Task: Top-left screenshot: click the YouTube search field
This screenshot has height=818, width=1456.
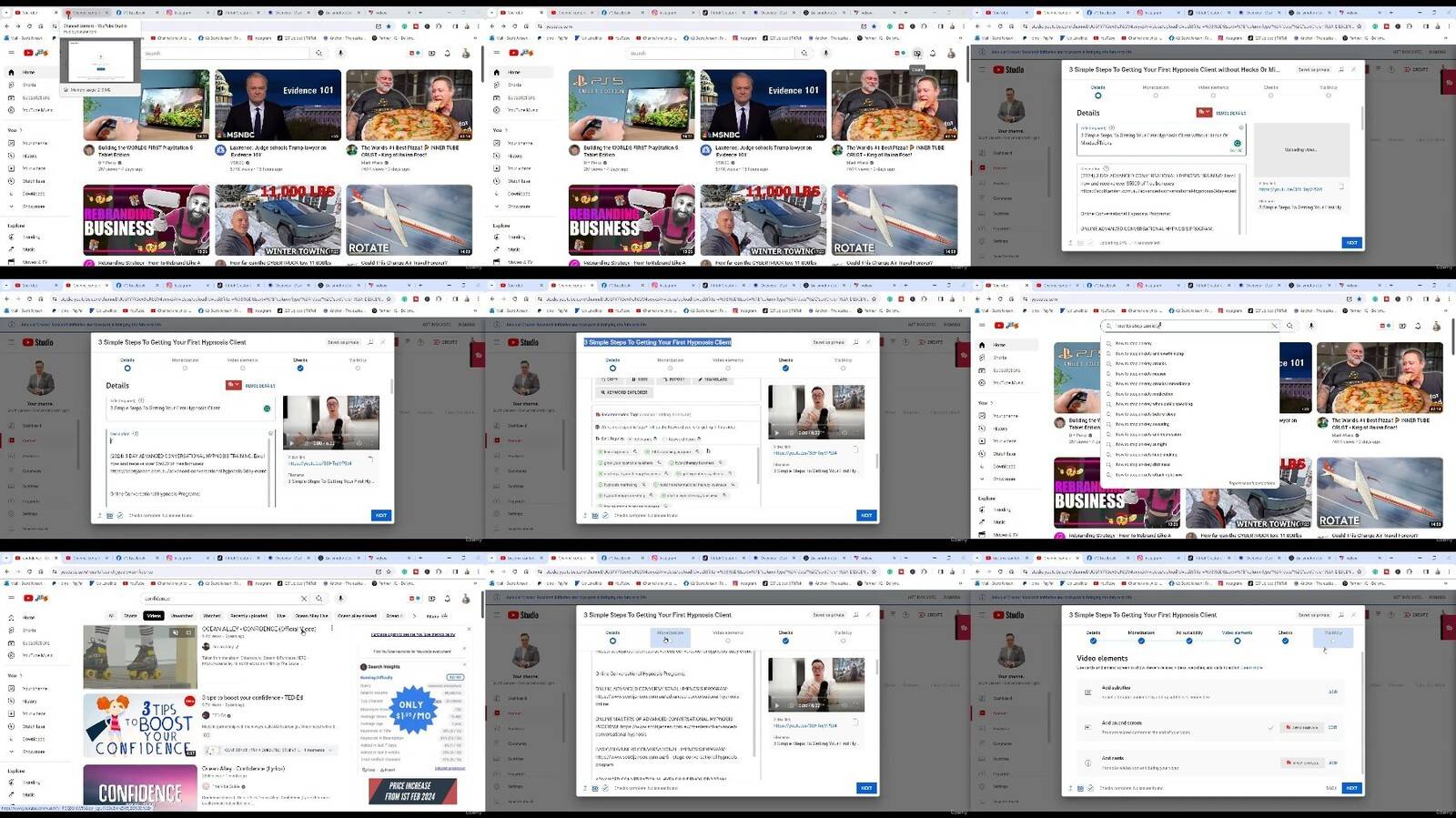Action: pos(227,53)
